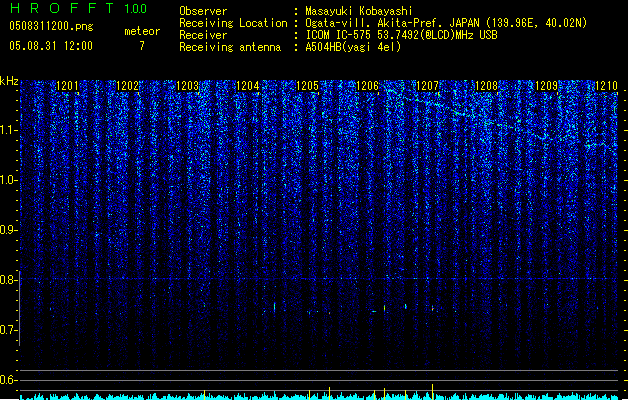
Task: Click the HROFFT 1.0.0 title text
Action: pos(78,8)
